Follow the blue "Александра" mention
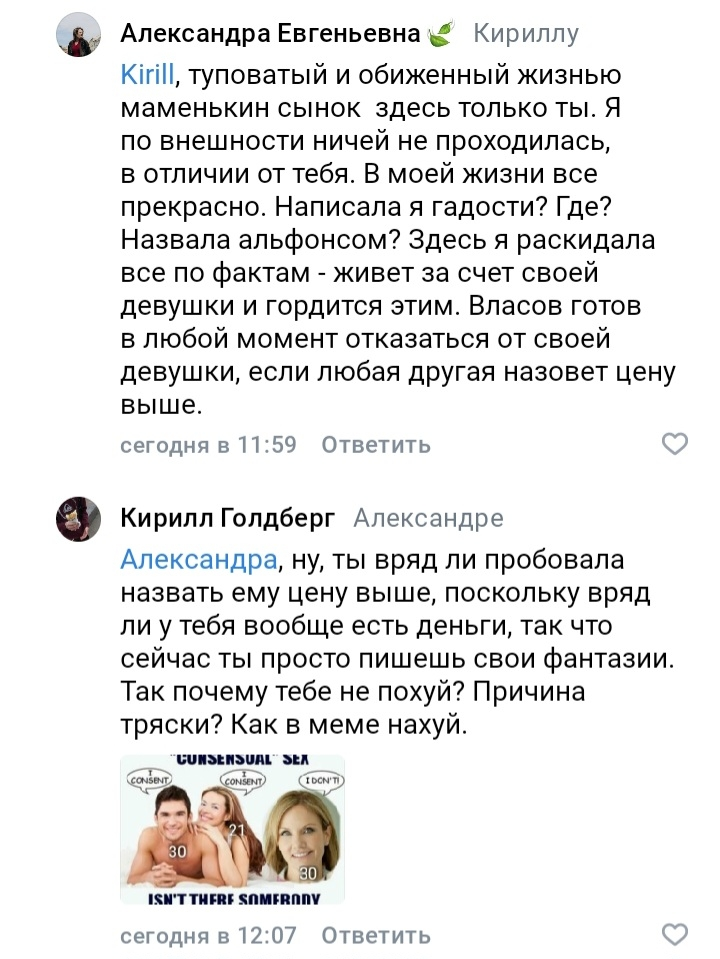This screenshot has width=720, height=959. pos(198,558)
